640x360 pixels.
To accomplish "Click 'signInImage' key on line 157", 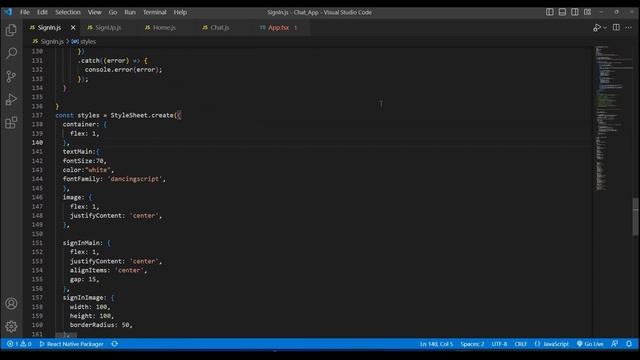I will point(83,298).
